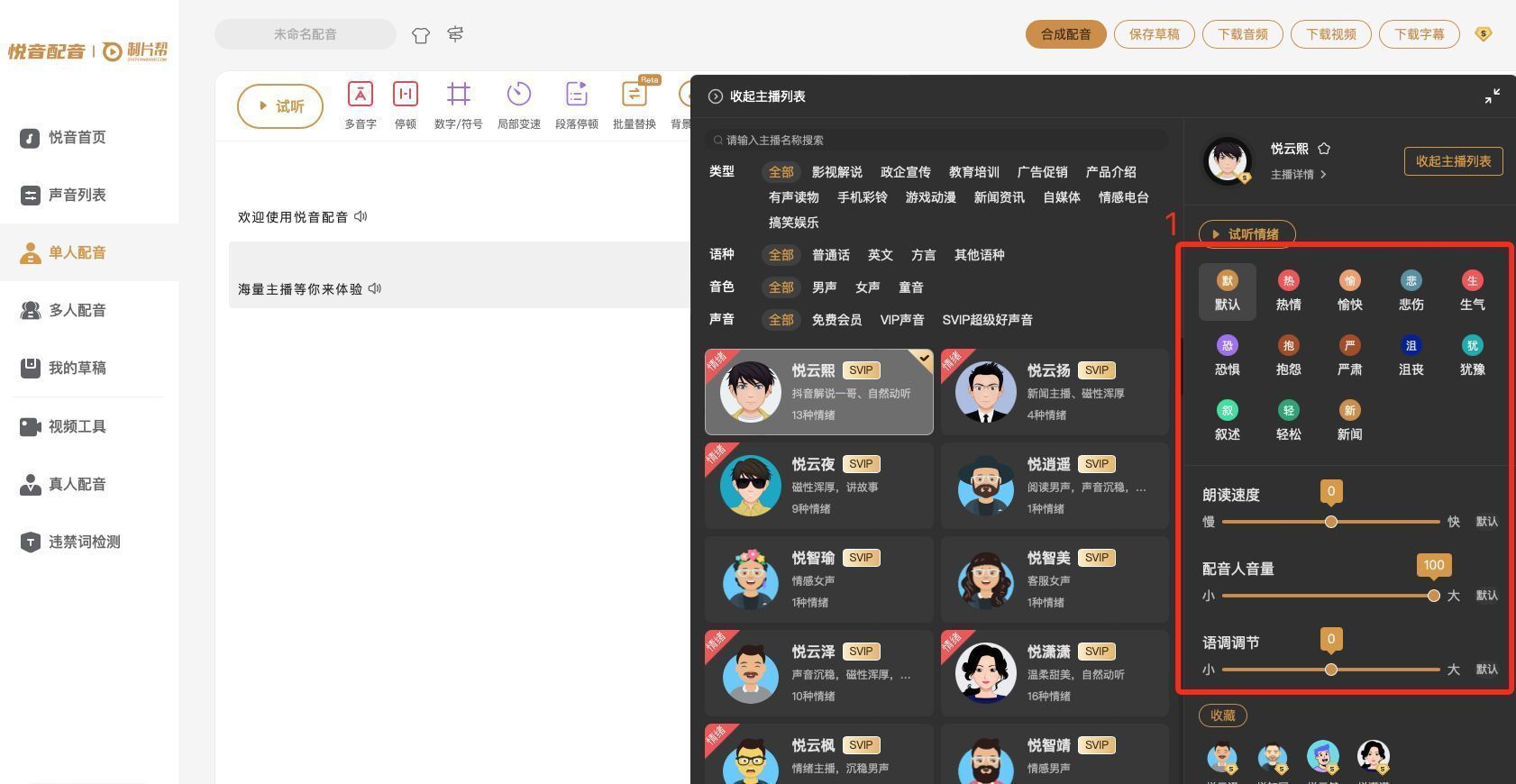Filter type by 影视解说
The height and width of the screenshot is (784, 1516).
click(837, 172)
